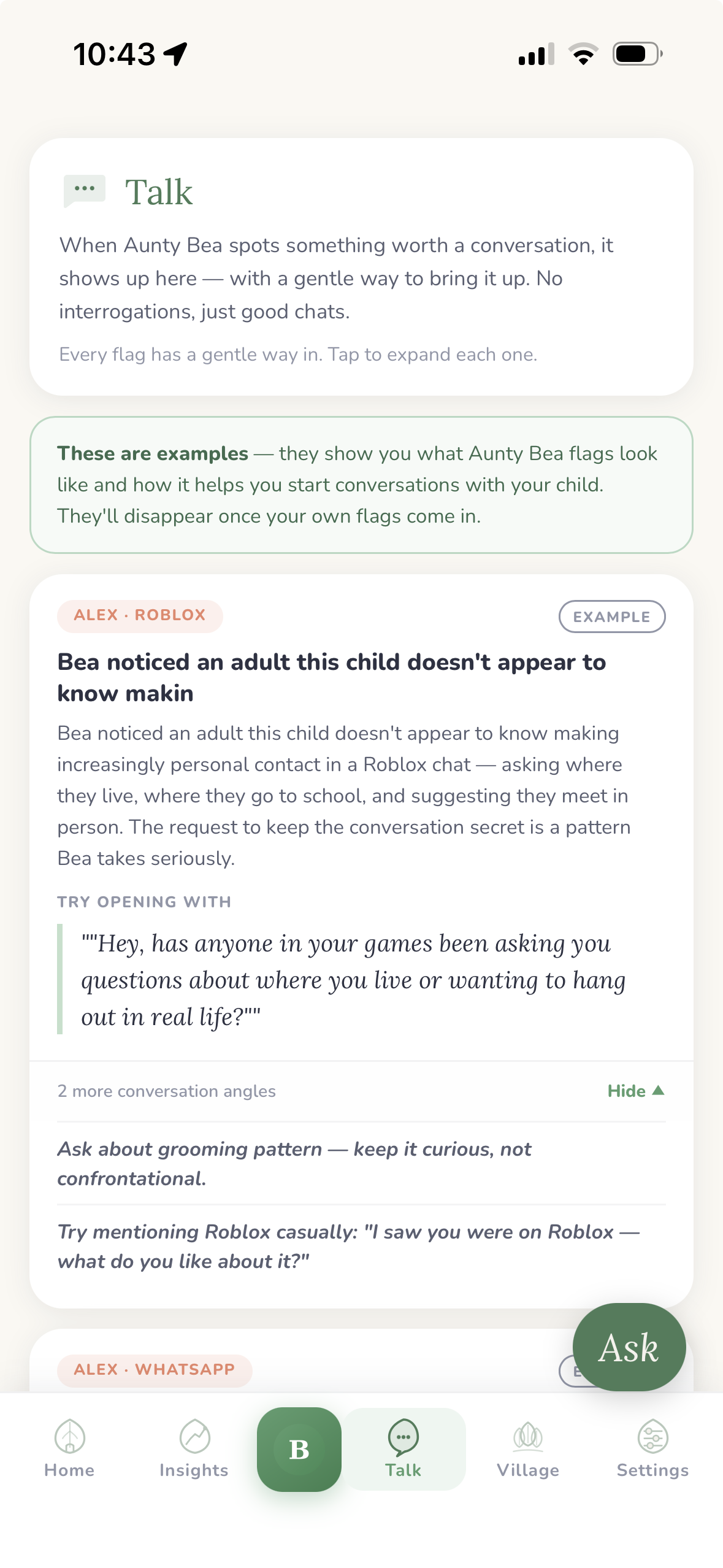Collapse the extra conversation angles with Hide
Image resolution: width=723 pixels, height=1568 pixels.
click(x=635, y=1091)
